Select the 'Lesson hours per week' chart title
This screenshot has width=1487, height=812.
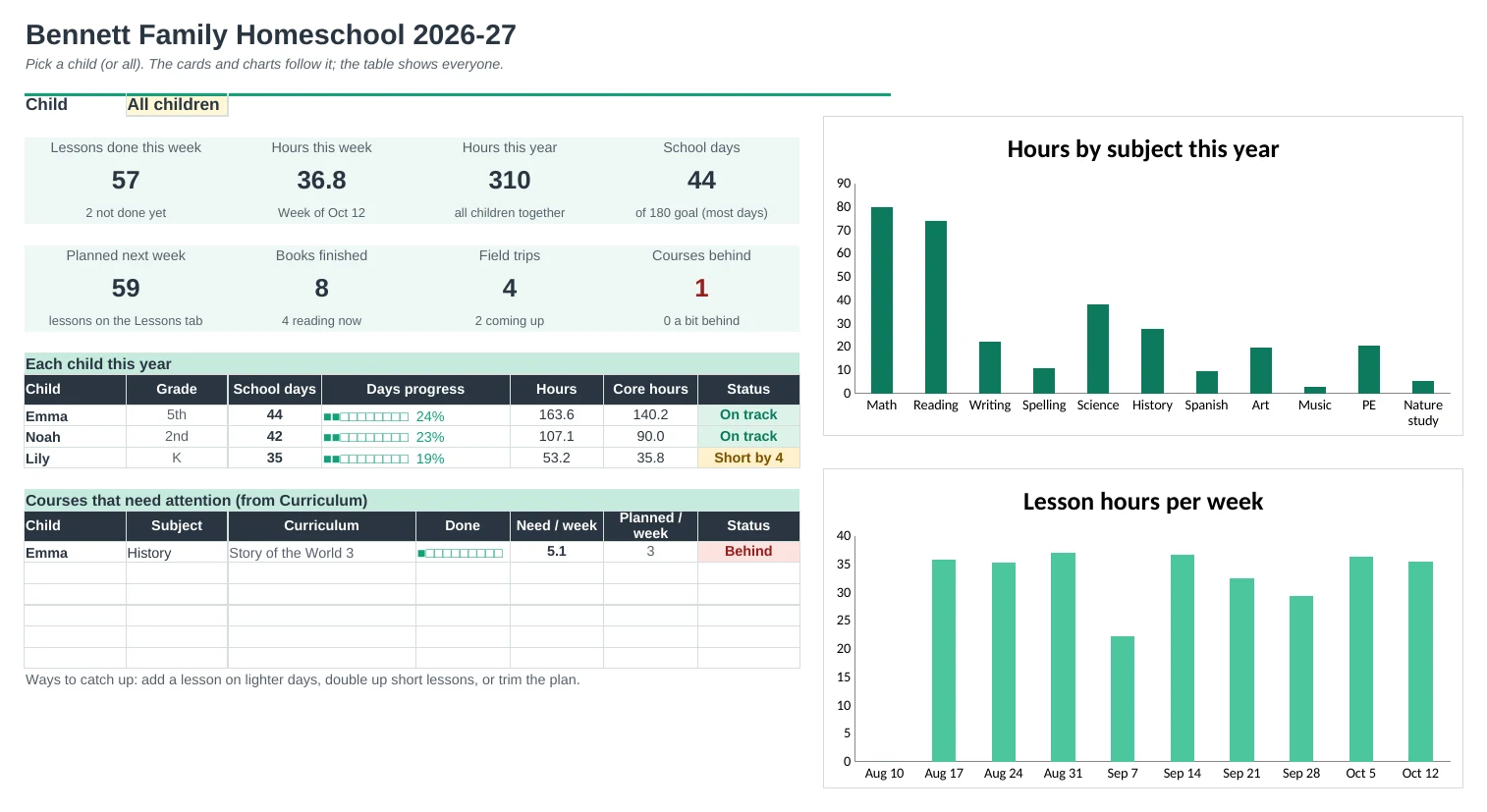pyautogui.click(x=1143, y=502)
